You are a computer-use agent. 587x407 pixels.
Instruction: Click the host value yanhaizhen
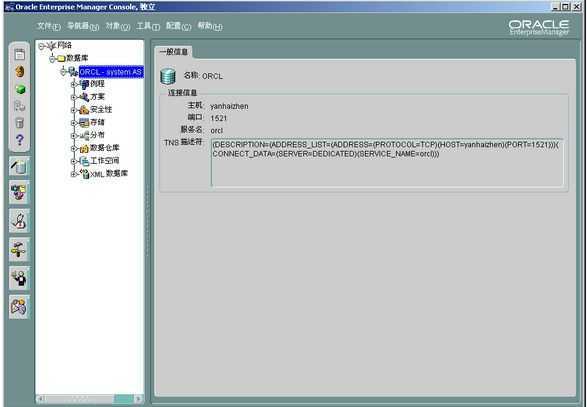pos(229,106)
